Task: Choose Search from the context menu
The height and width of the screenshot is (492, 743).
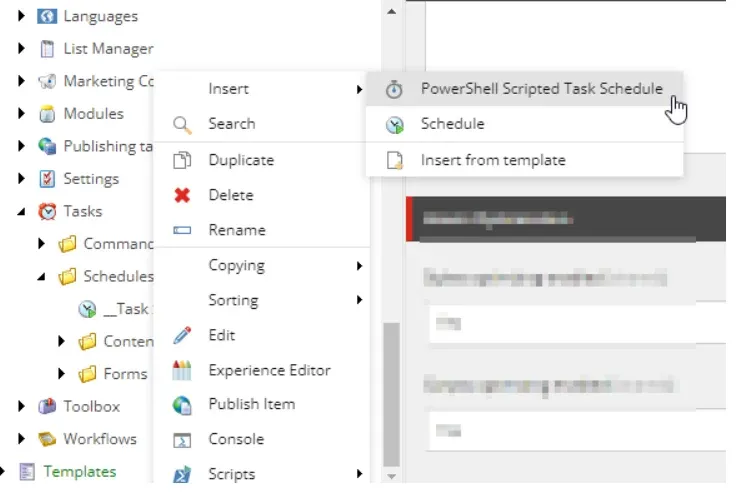Action: click(262, 124)
